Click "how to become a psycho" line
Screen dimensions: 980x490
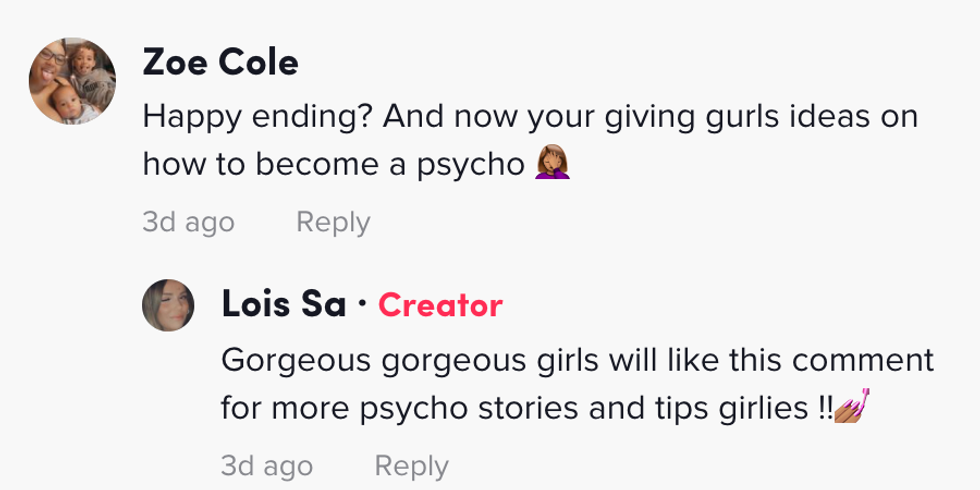tap(334, 164)
